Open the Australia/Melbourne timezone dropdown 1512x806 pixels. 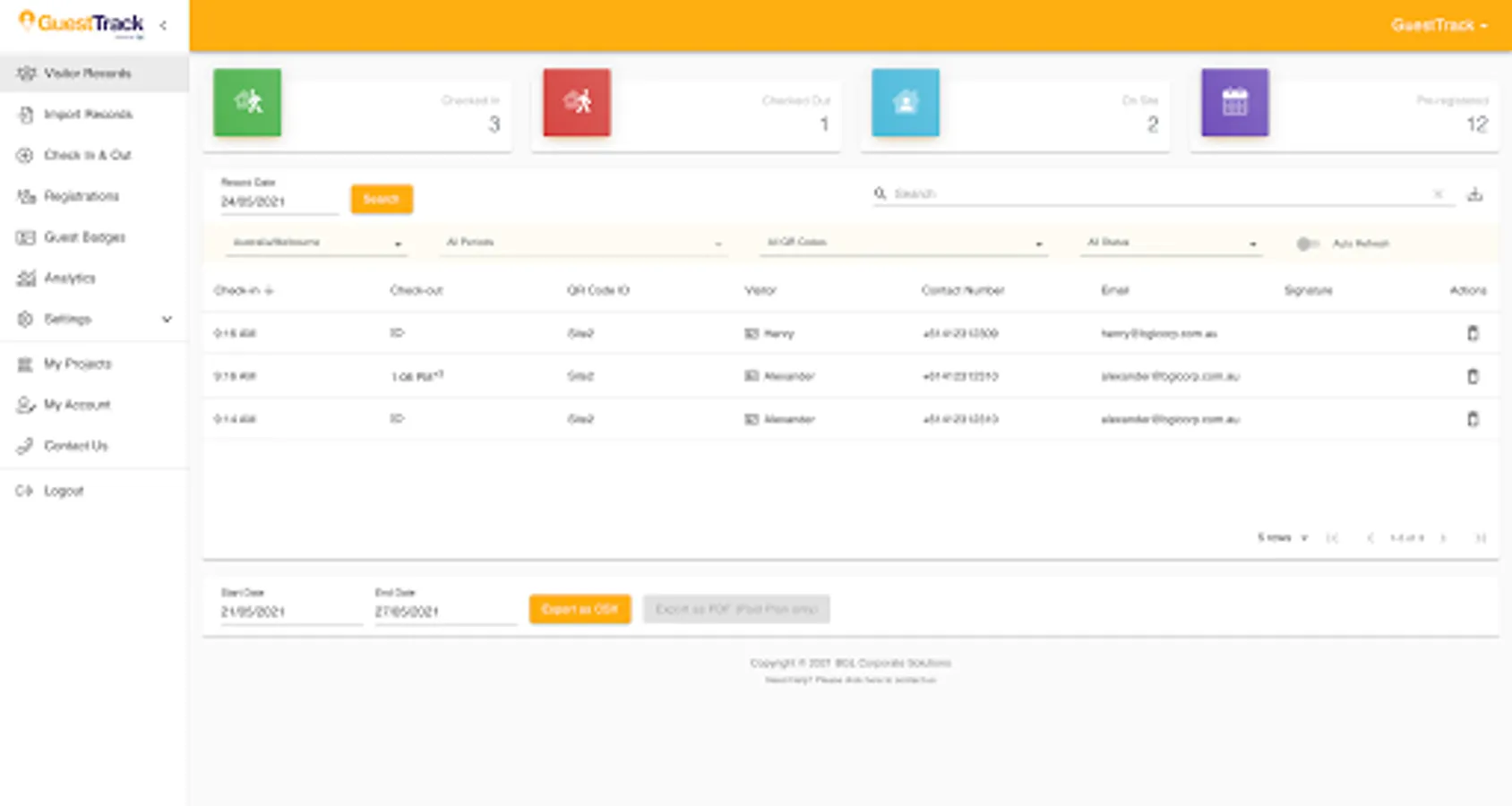pos(316,243)
